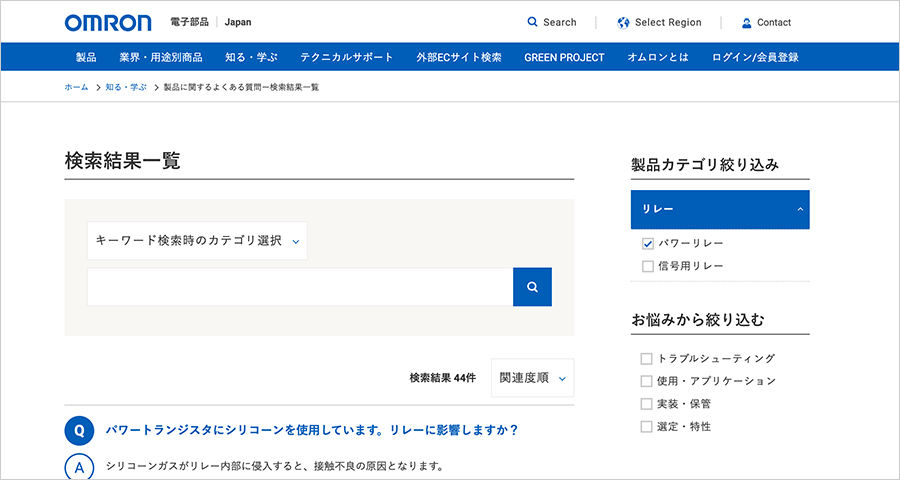Check the 信号用リレー checkbox

click(647, 267)
